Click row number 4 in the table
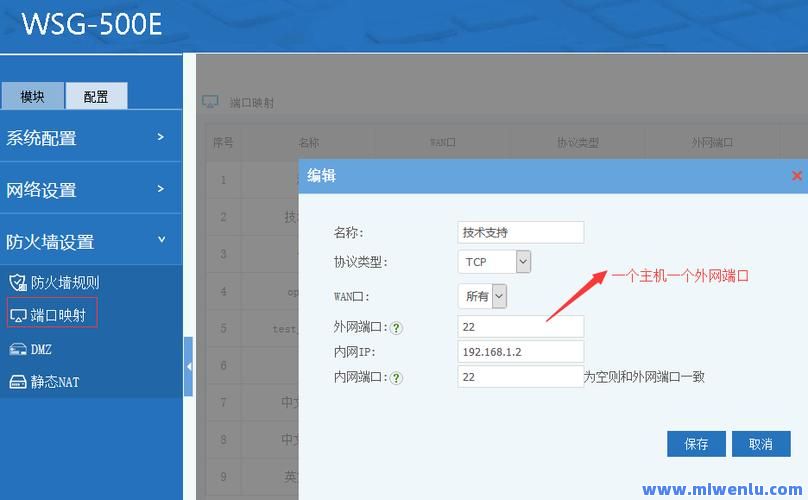This screenshot has height=500, width=808. coord(223,291)
